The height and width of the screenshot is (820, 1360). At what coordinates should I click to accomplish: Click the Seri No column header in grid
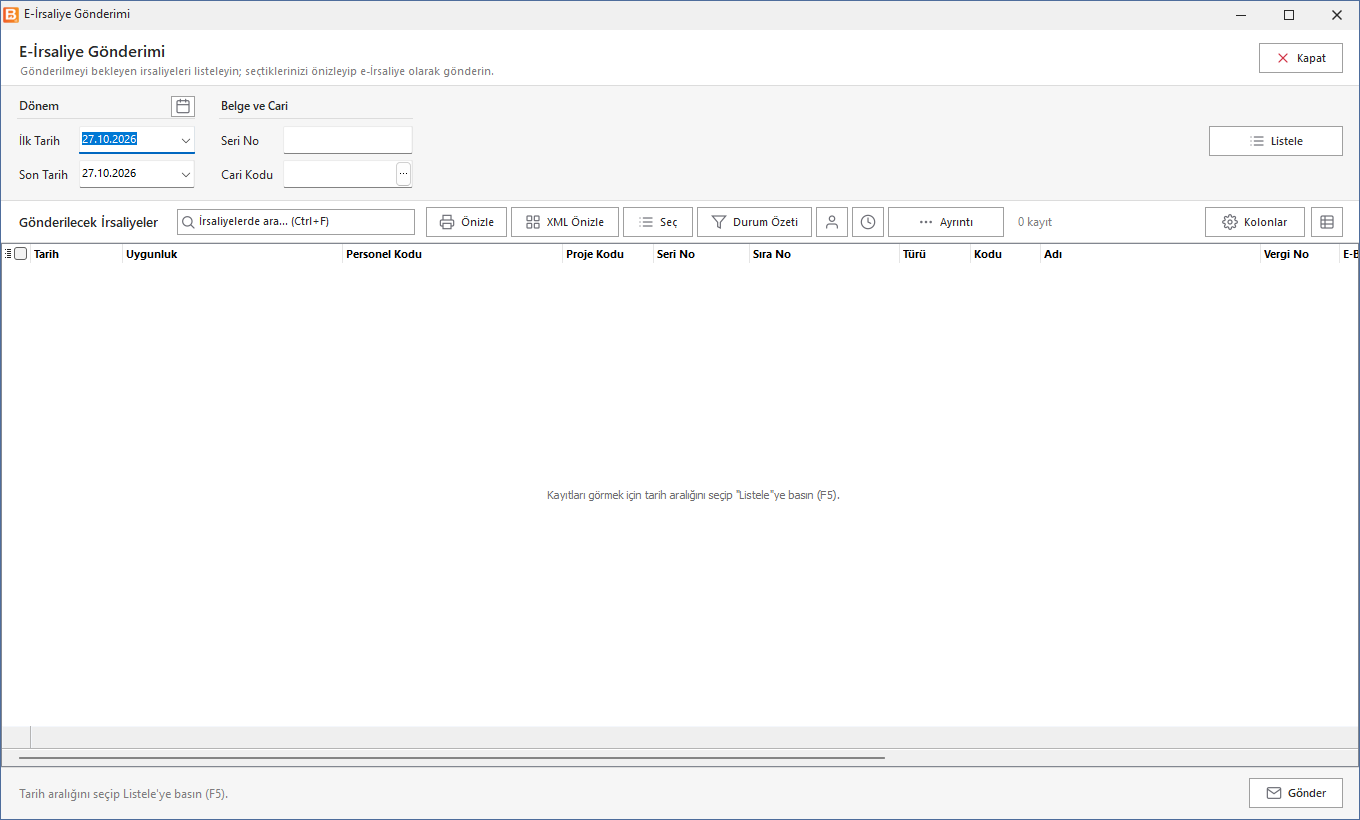700,254
